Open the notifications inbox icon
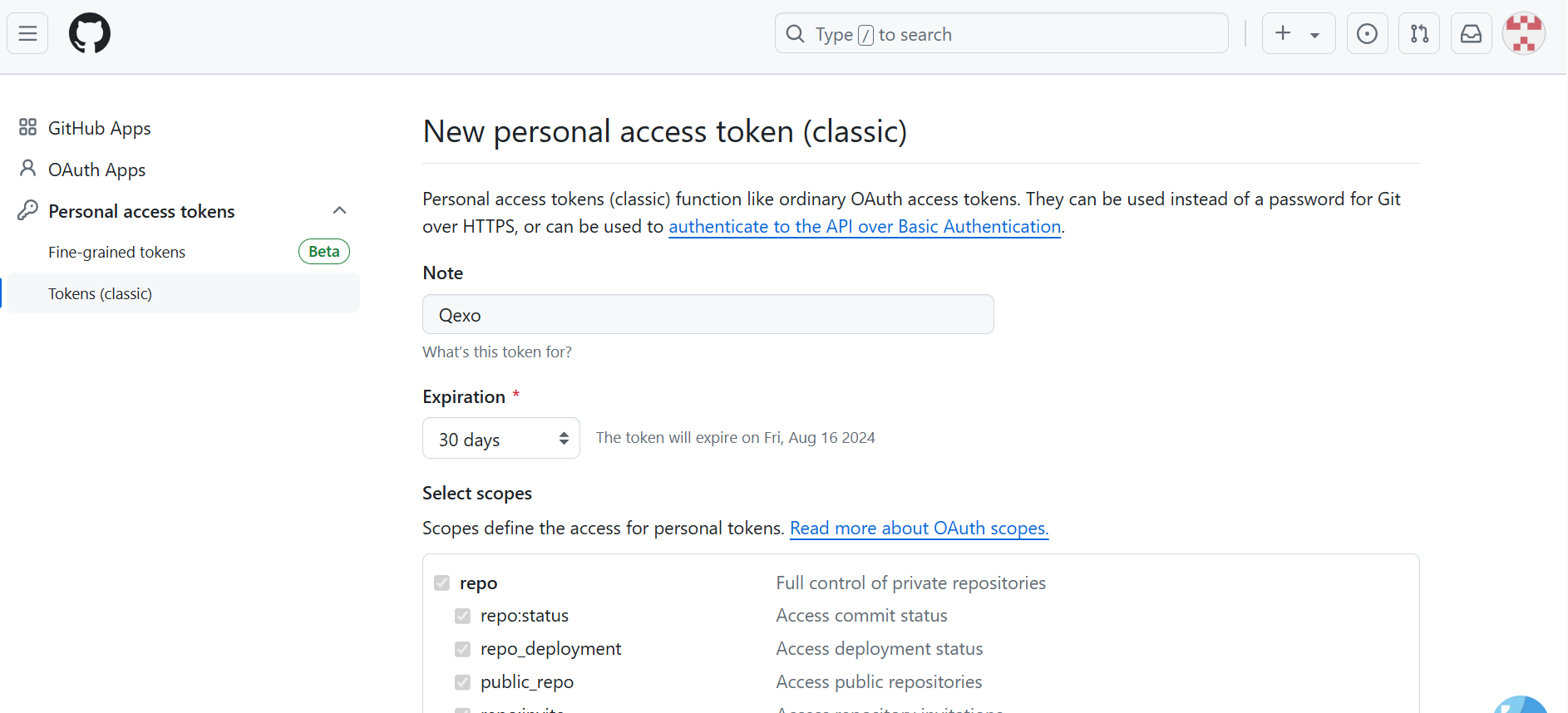Image resolution: width=1568 pixels, height=713 pixels. click(x=1471, y=34)
